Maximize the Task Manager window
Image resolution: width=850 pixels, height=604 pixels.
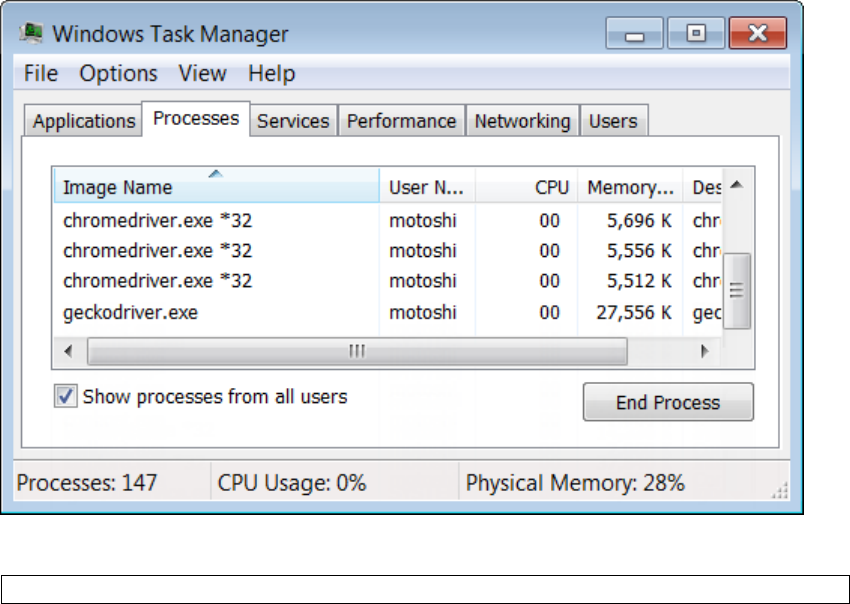tap(696, 34)
